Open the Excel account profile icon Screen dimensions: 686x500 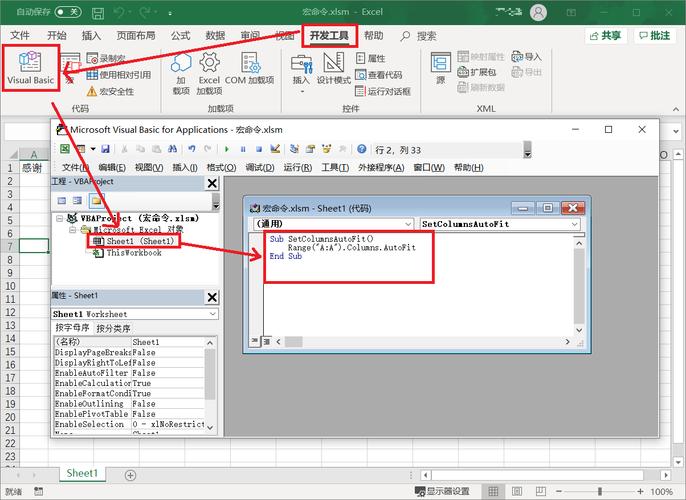click(x=539, y=12)
